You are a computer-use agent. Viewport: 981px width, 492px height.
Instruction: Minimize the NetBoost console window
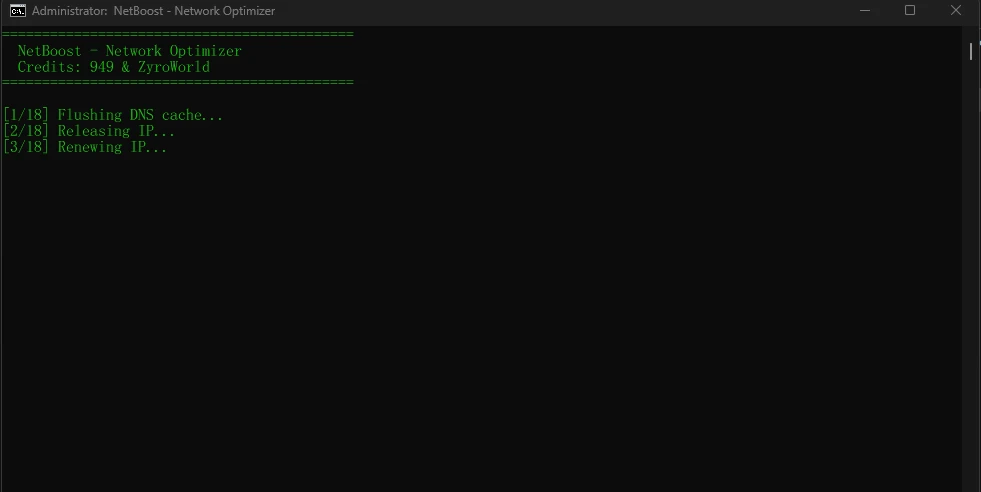[865, 11]
